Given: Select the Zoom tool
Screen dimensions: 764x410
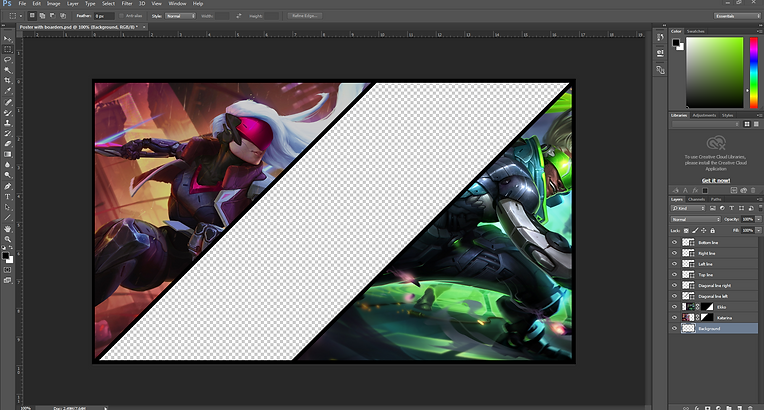Looking at the screenshot, I should point(7,239).
